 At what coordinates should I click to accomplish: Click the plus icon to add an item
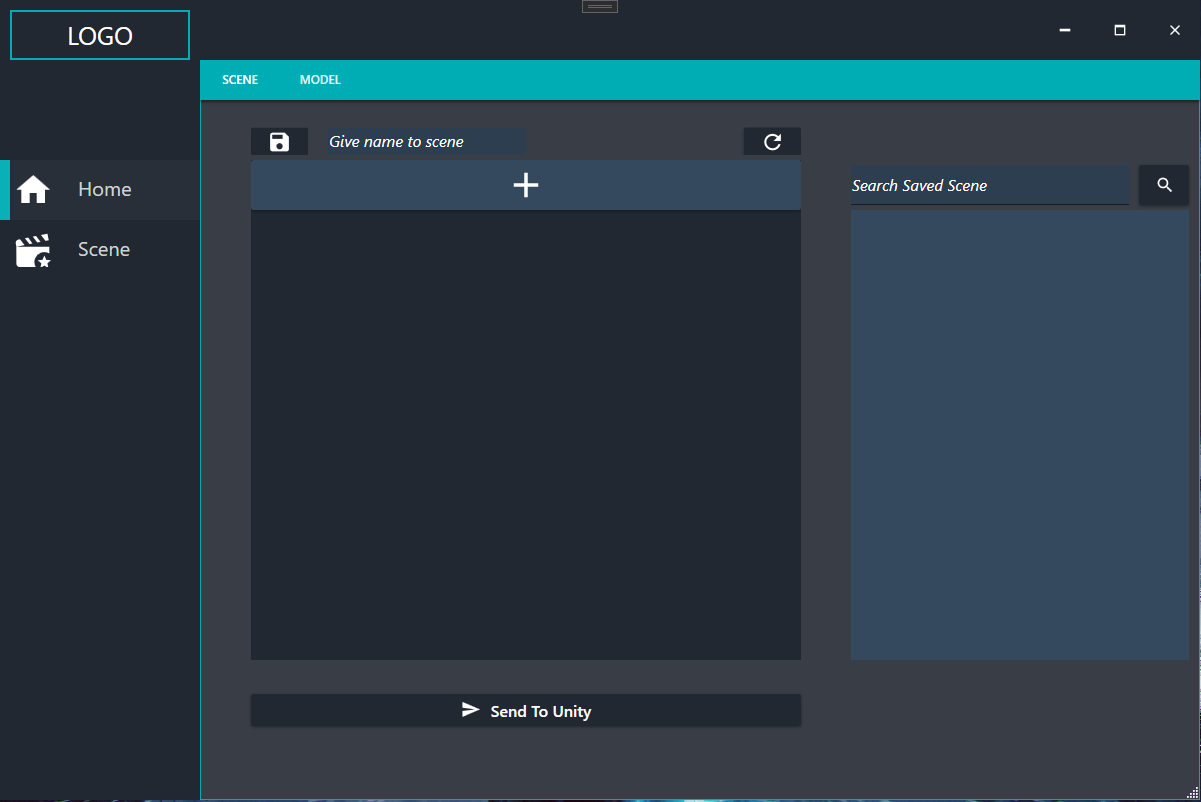(526, 185)
